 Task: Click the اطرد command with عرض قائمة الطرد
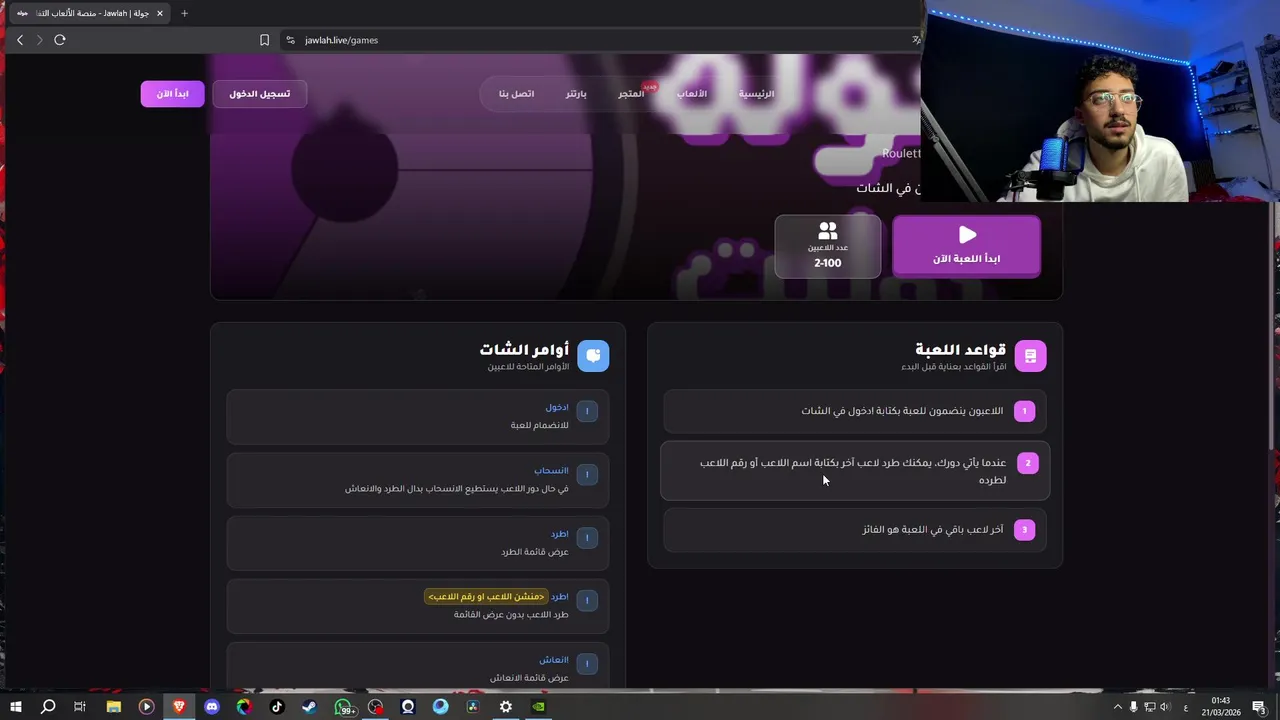pyautogui.click(x=418, y=543)
